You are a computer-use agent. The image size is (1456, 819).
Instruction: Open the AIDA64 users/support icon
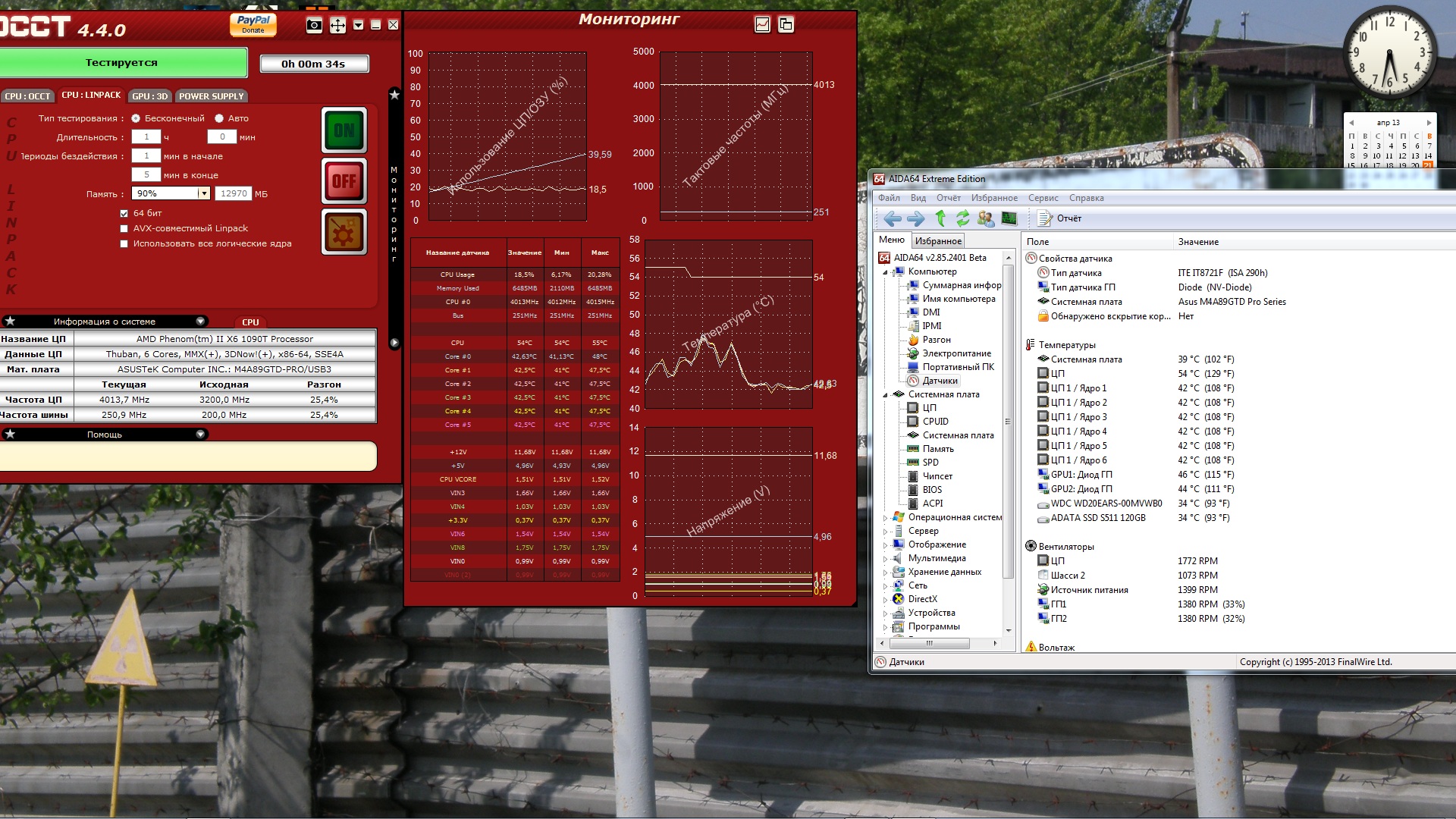click(x=985, y=218)
